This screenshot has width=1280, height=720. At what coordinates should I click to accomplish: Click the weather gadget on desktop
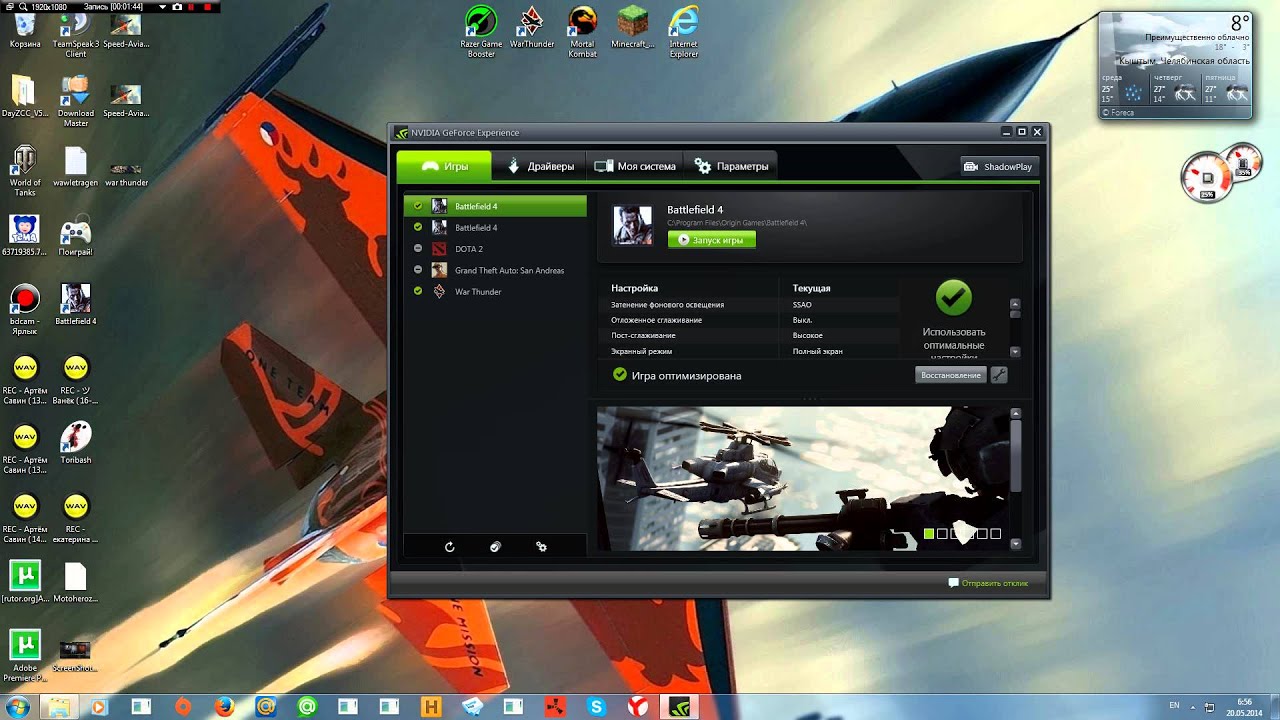pyautogui.click(x=1175, y=65)
